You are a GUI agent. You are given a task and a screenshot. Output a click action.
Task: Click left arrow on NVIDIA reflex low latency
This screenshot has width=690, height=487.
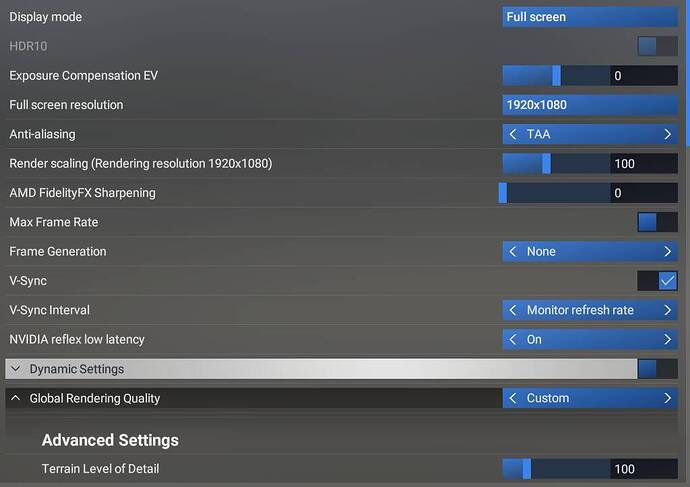[x=514, y=340]
